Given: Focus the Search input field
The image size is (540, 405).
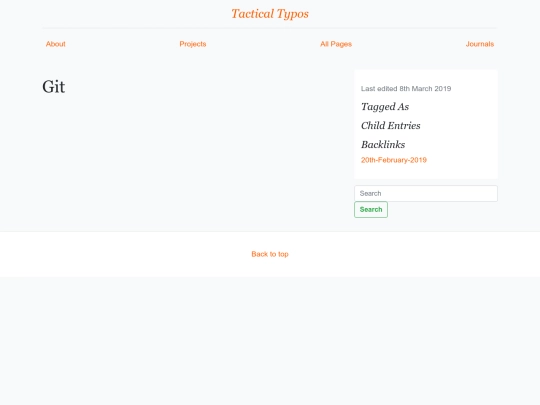Looking at the screenshot, I should (x=426, y=194).
